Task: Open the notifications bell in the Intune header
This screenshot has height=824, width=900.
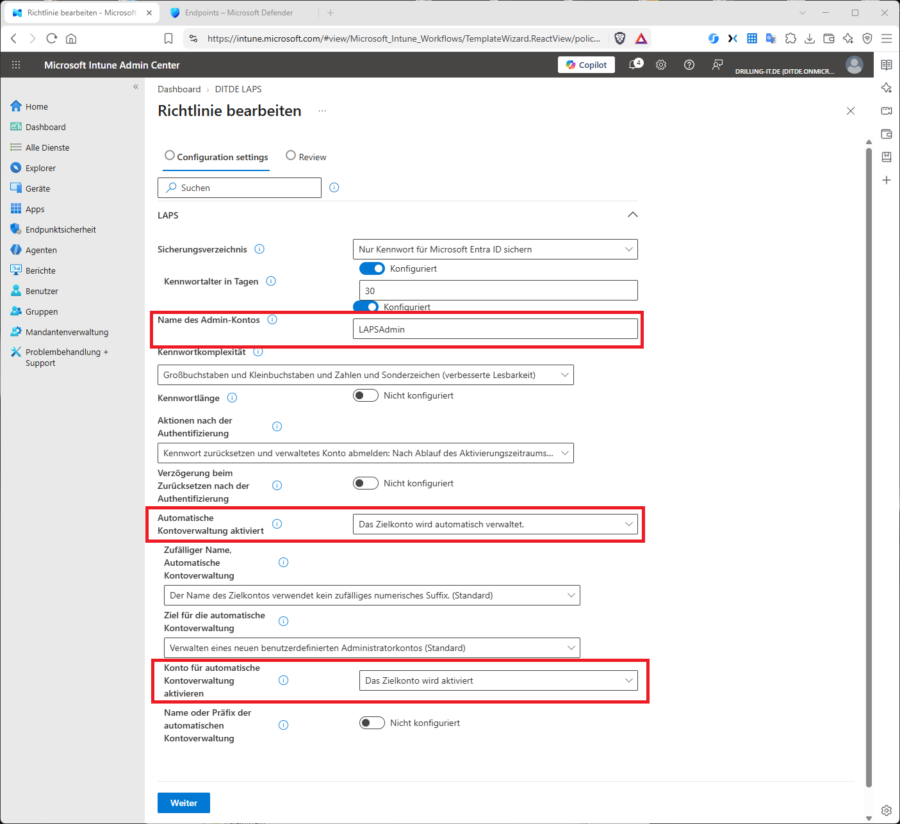Action: tap(635, 65)
